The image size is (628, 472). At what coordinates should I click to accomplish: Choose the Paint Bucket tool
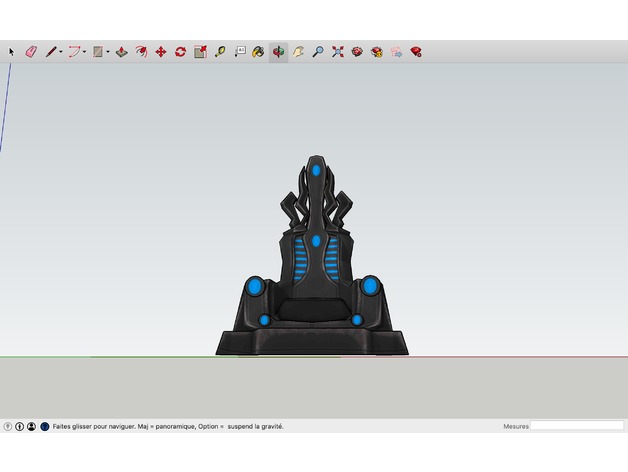click(x=258, y=52)
